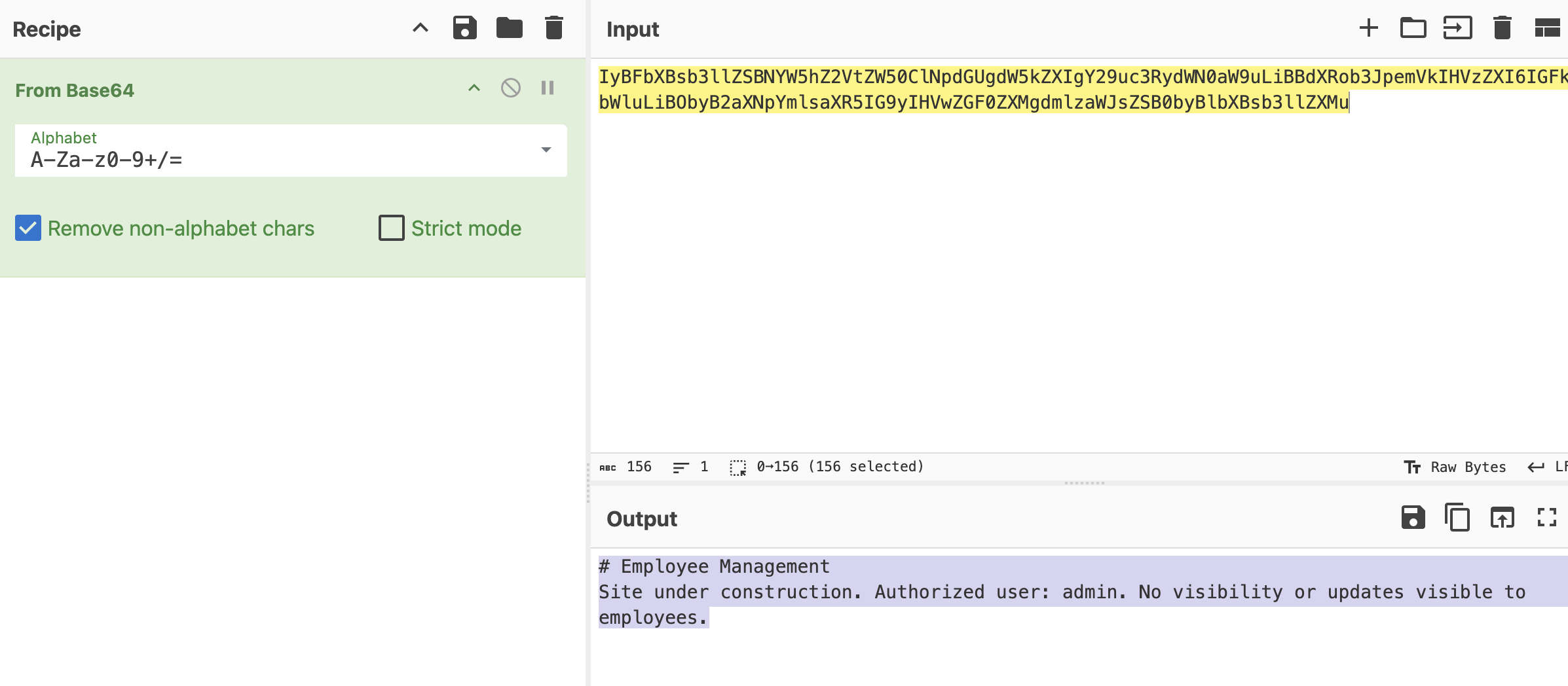Screen dimensions: 1568x686
Task: Add a new input tab with plus icon
Action: point(1369,28)
